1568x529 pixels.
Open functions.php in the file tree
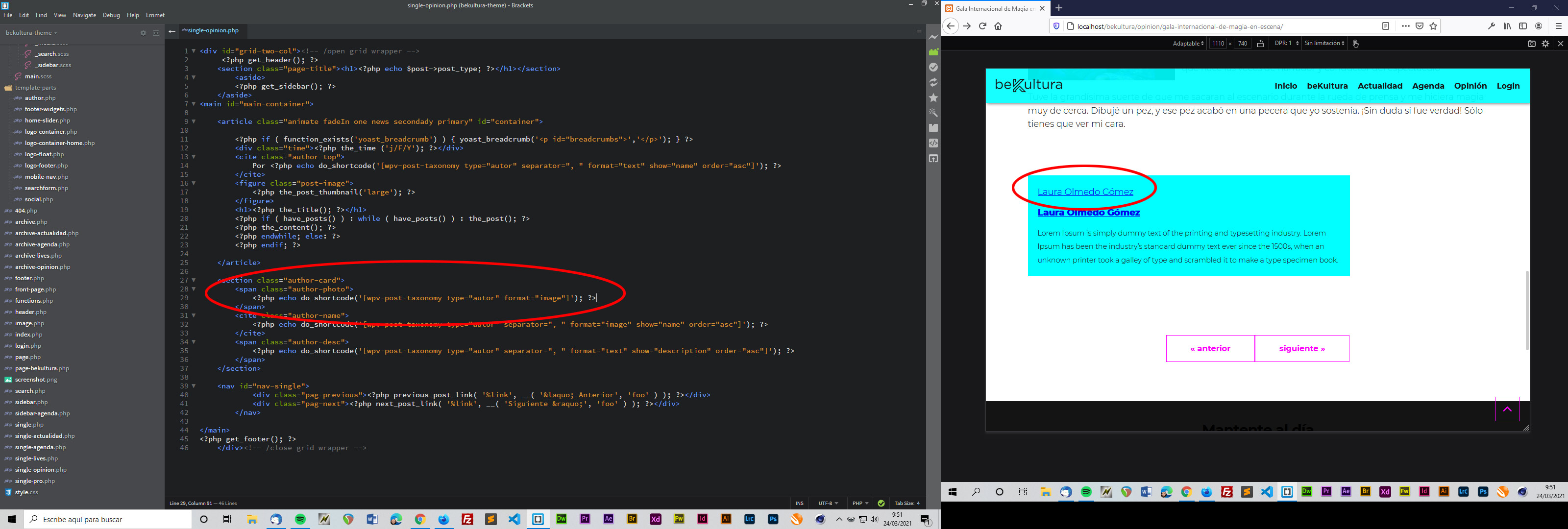coord(34,301)
